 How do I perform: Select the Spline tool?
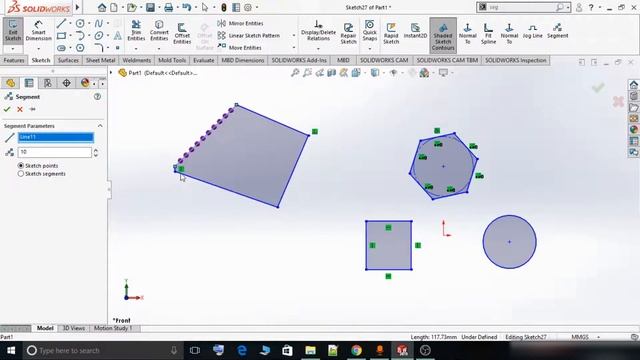(x=99, y=23)
